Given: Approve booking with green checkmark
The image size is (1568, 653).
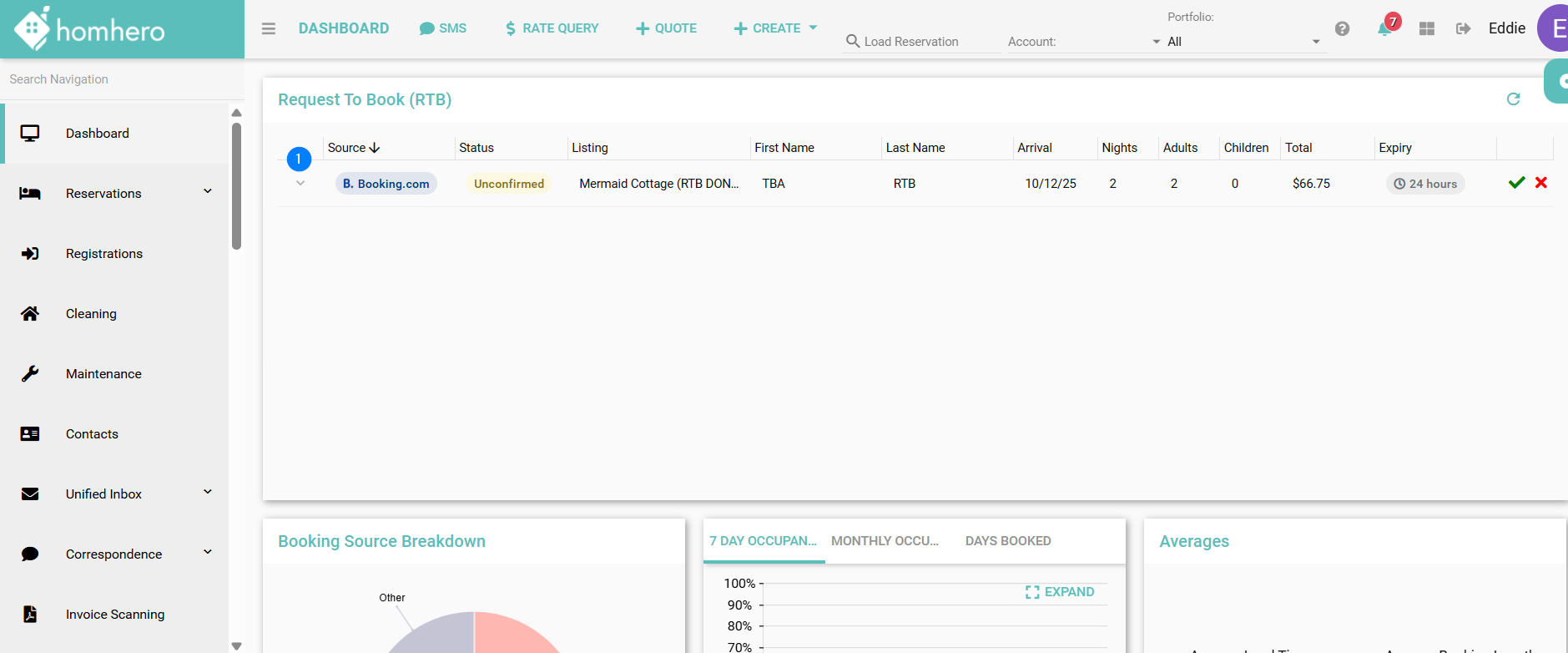Looking at the screenshot, I should (1516, 183).
